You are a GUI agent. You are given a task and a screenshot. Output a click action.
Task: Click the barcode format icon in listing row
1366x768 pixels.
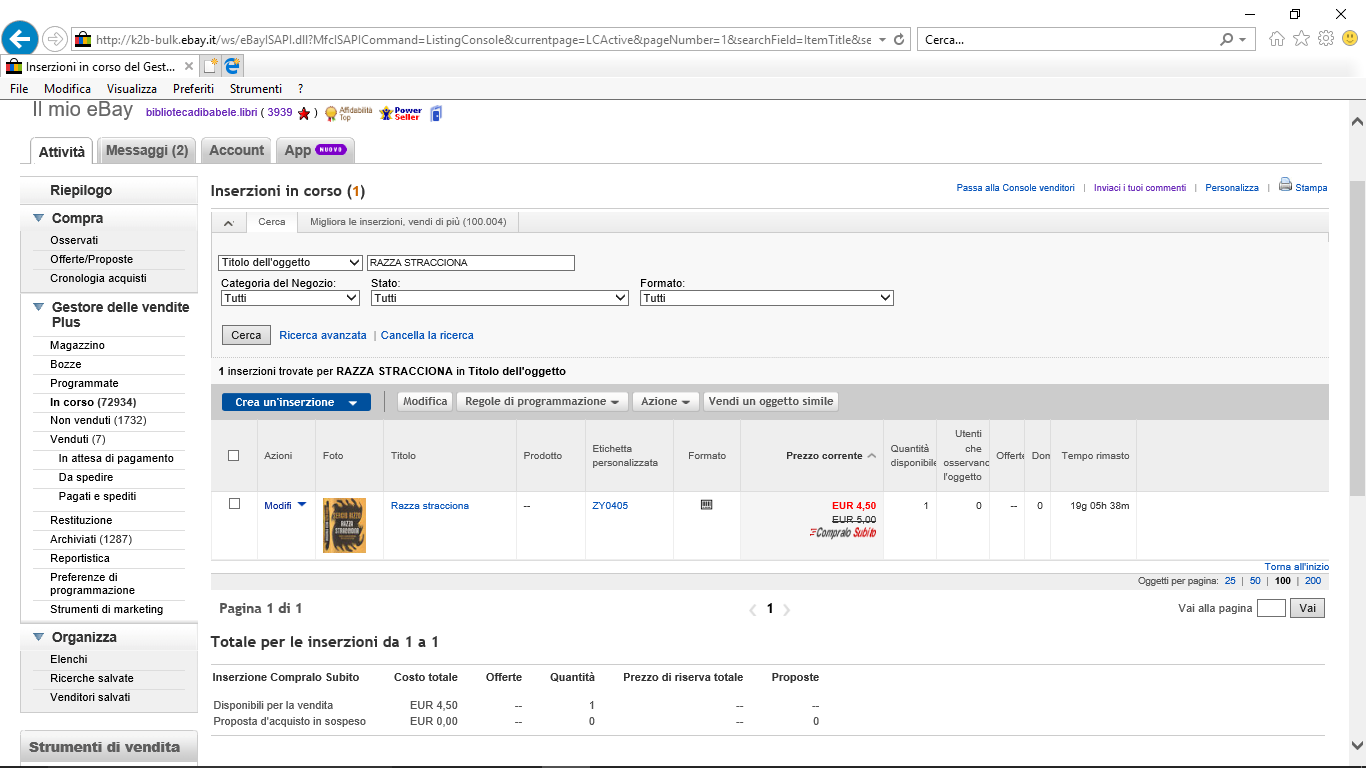click(707, 505)
